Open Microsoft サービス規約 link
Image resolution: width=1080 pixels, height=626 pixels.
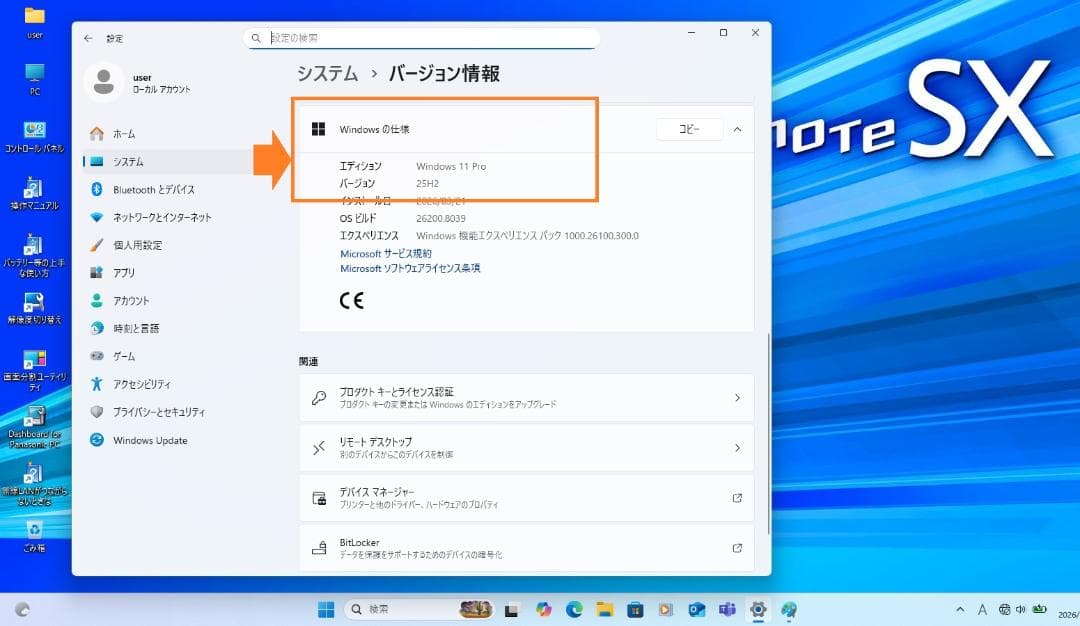click(386, 253)
